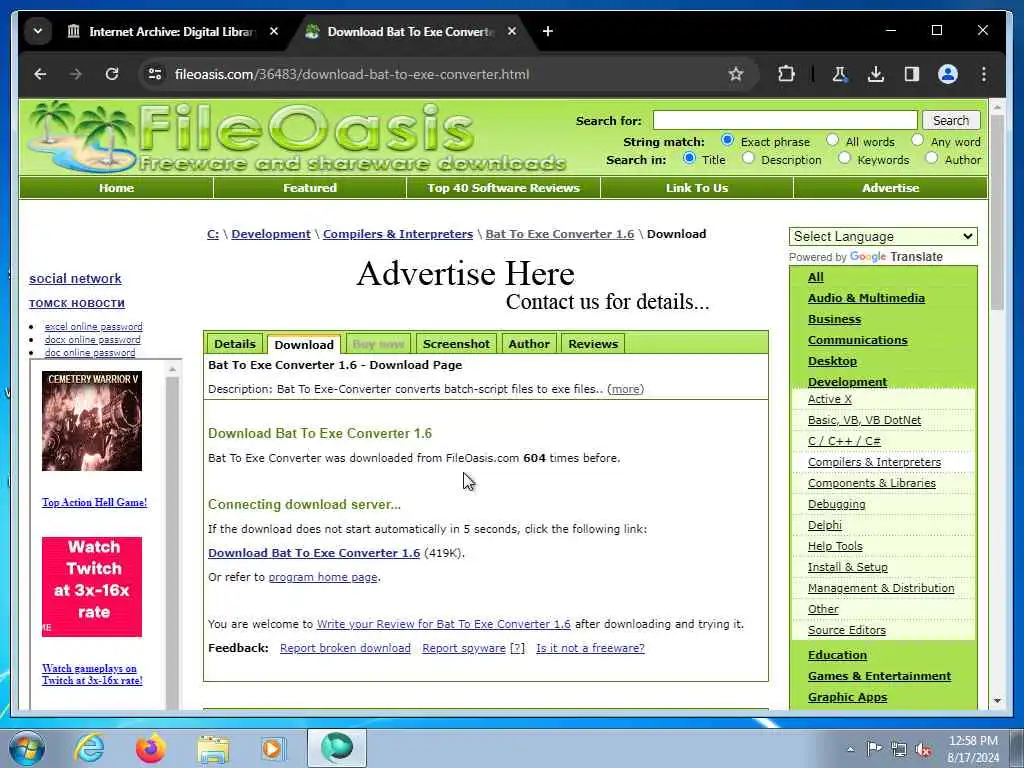Open the Chrome profile avatar

point(948,74)
